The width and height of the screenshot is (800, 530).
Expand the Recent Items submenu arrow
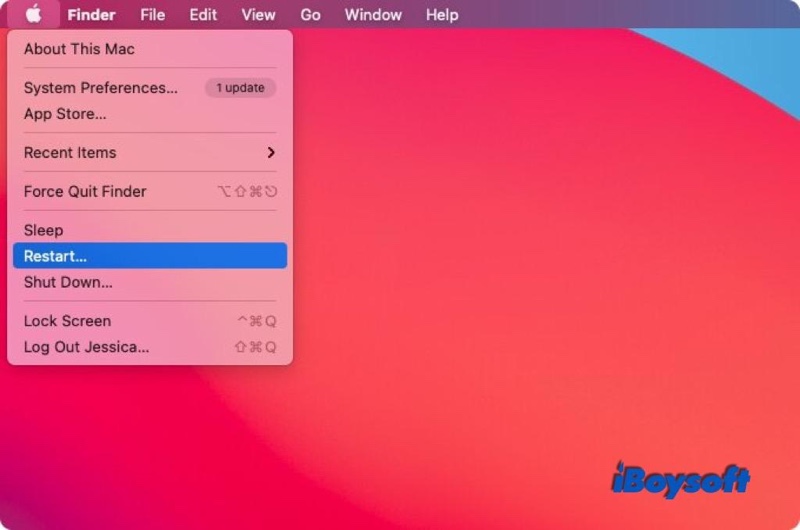pos(271,153)
